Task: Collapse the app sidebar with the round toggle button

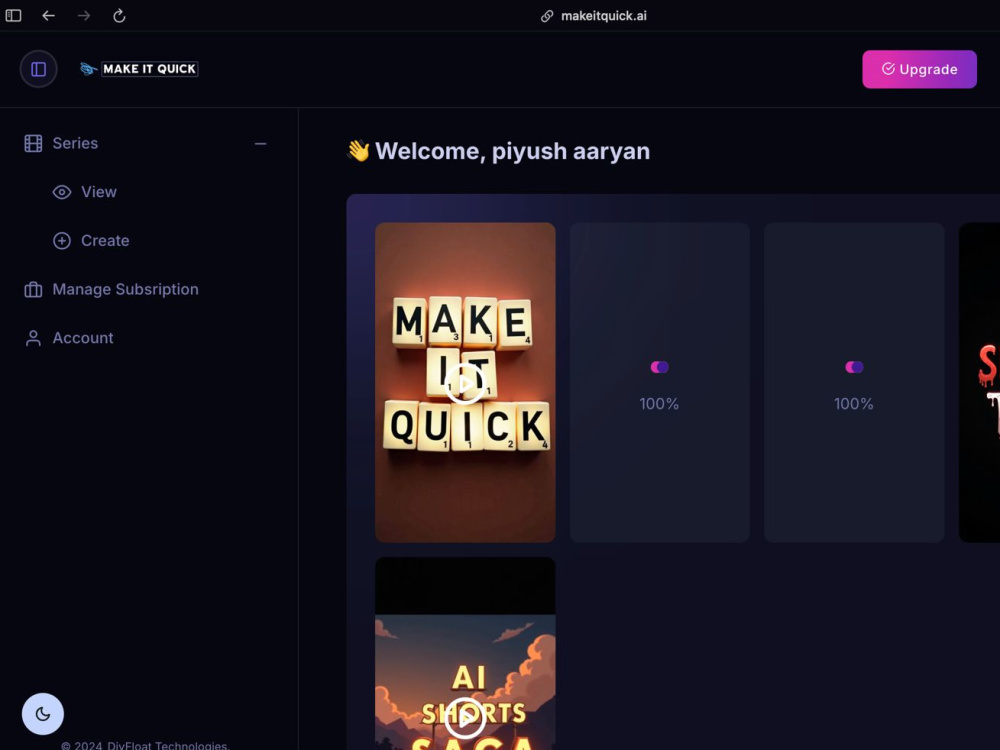Action: click(38, 69)
